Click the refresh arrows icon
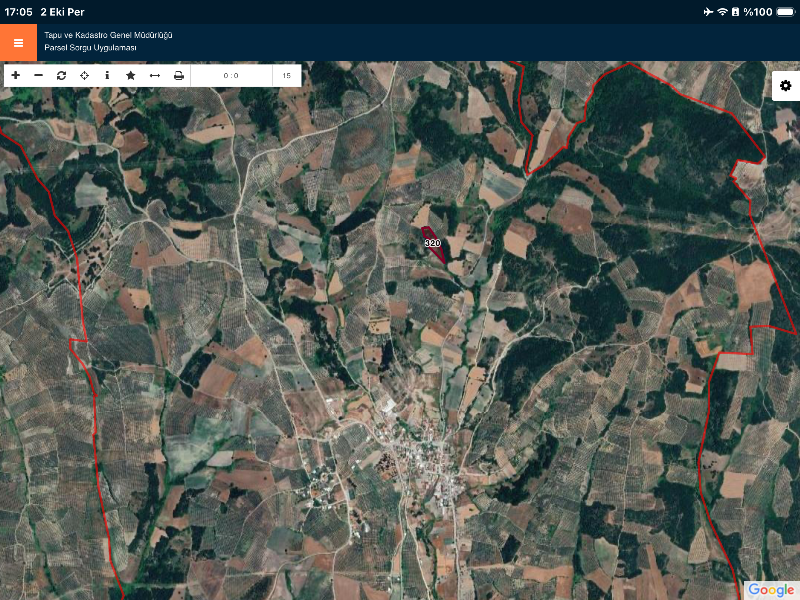 (61, 75)
